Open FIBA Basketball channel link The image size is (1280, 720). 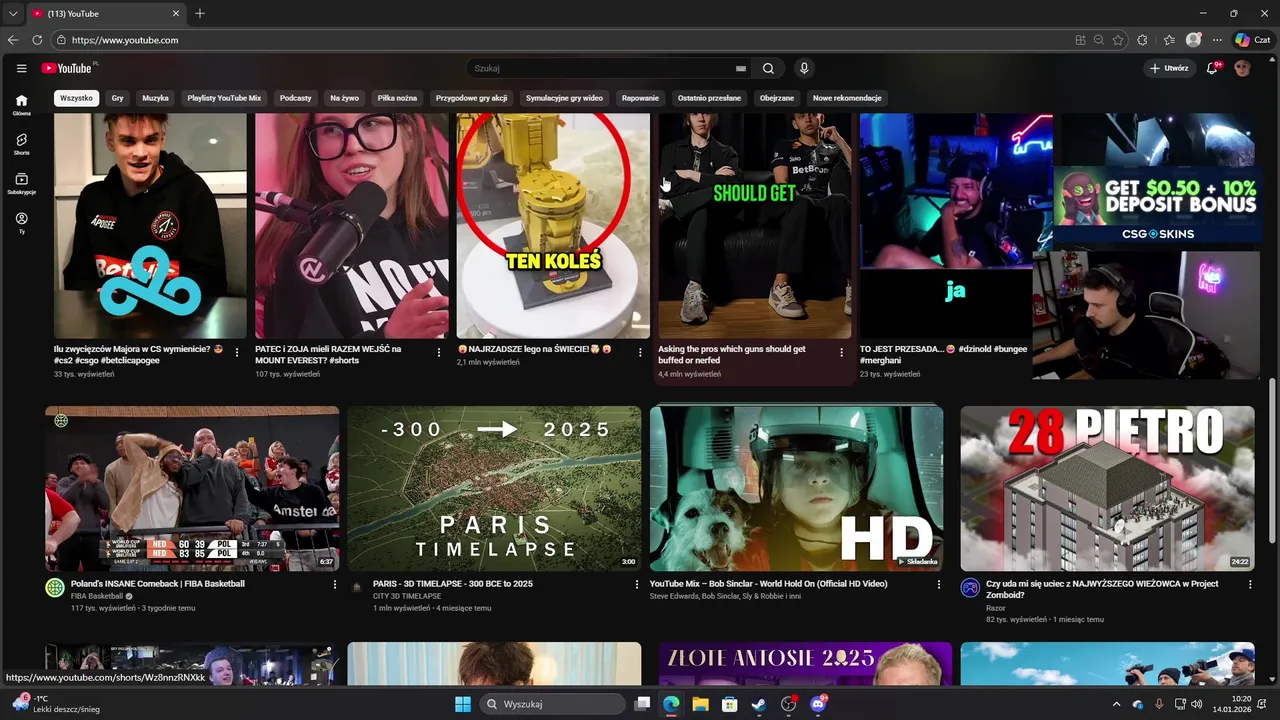click(97, 596)
